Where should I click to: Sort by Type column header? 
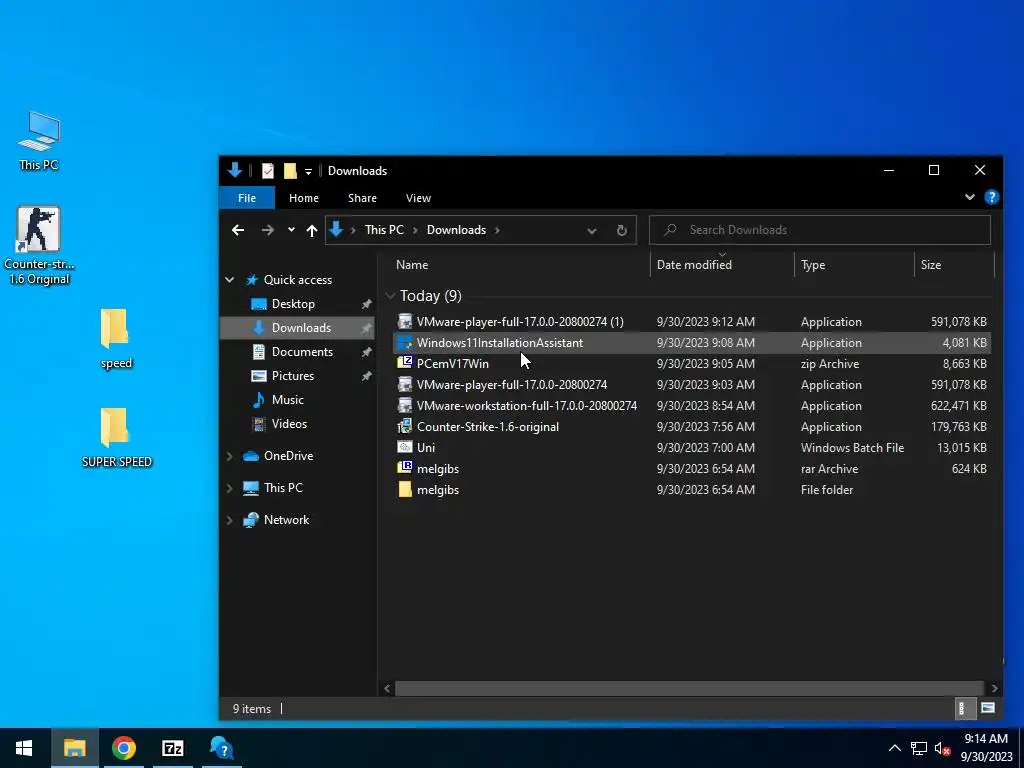tap(813, 264)
